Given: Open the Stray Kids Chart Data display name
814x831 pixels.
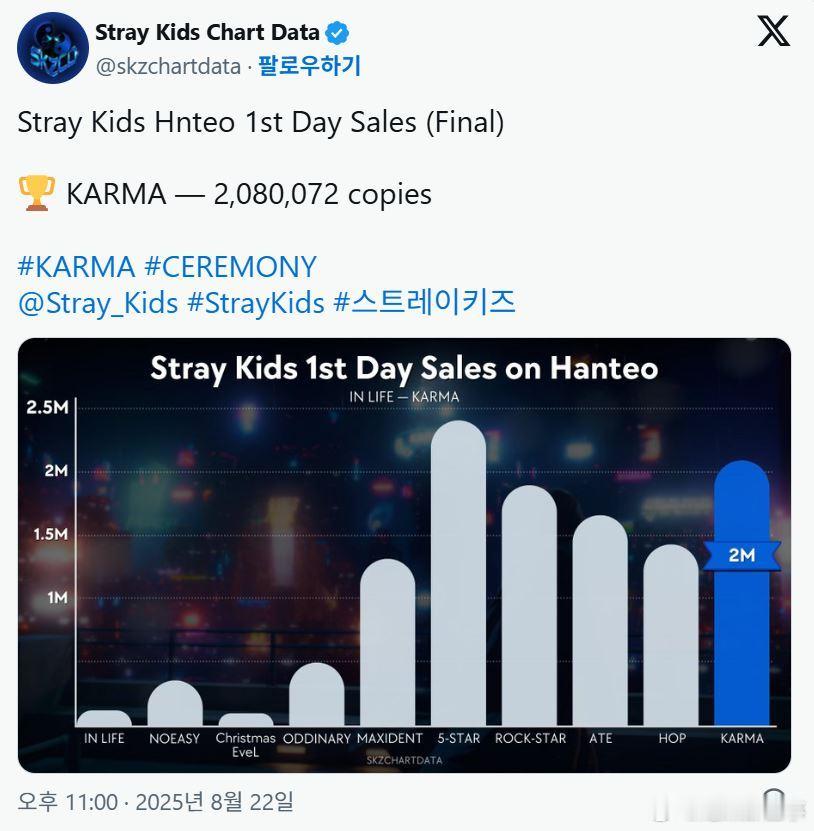Looking at the screenshot, I should coord(207,32).
